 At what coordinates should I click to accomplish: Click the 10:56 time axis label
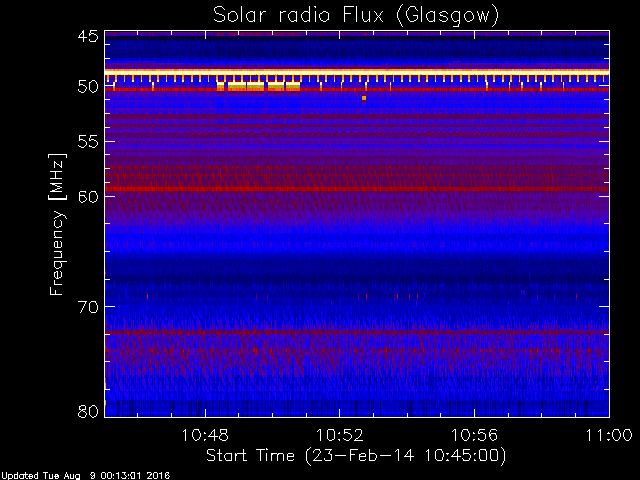click(474, 435)
